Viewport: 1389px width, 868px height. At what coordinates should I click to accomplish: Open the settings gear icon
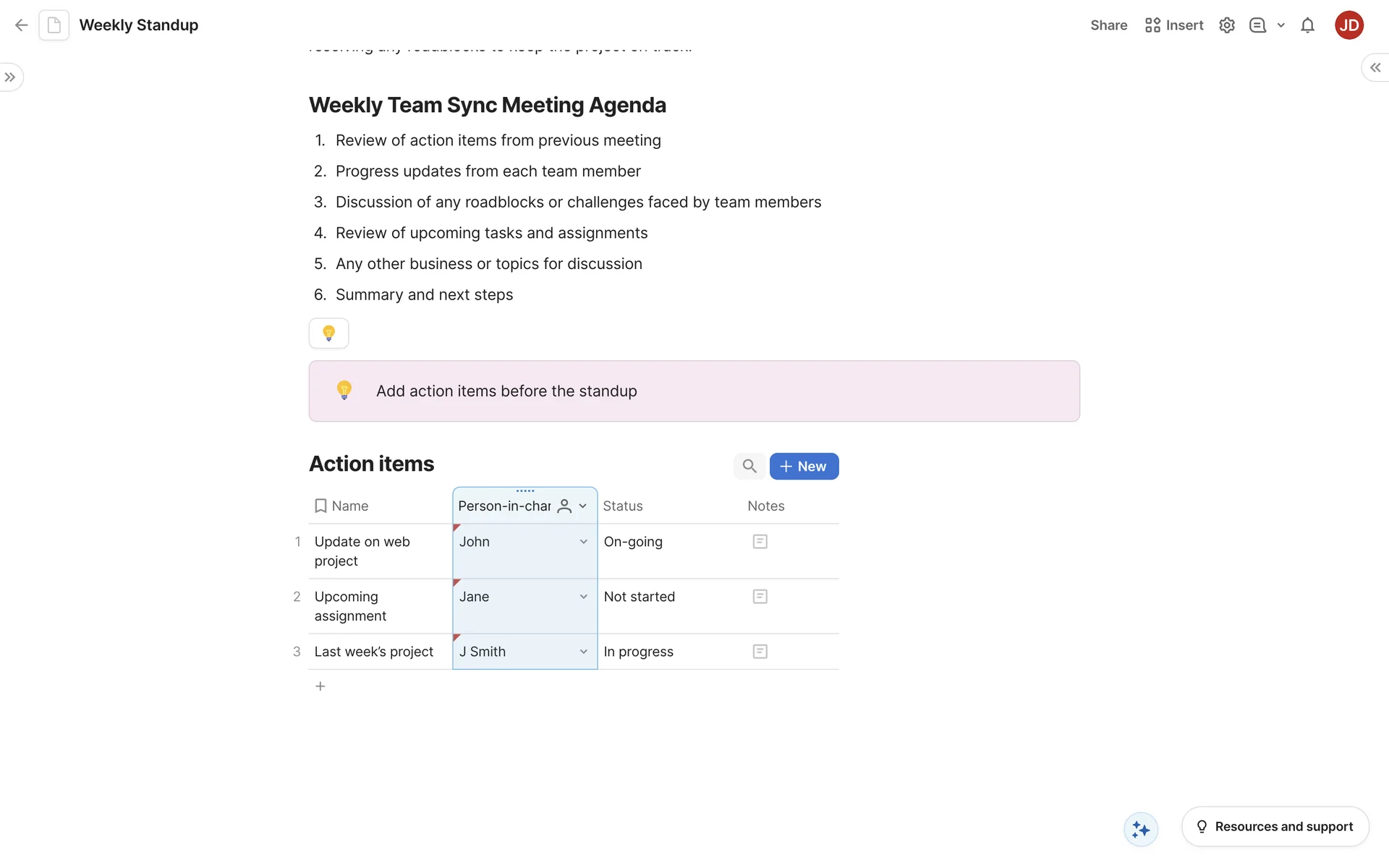1226,25
